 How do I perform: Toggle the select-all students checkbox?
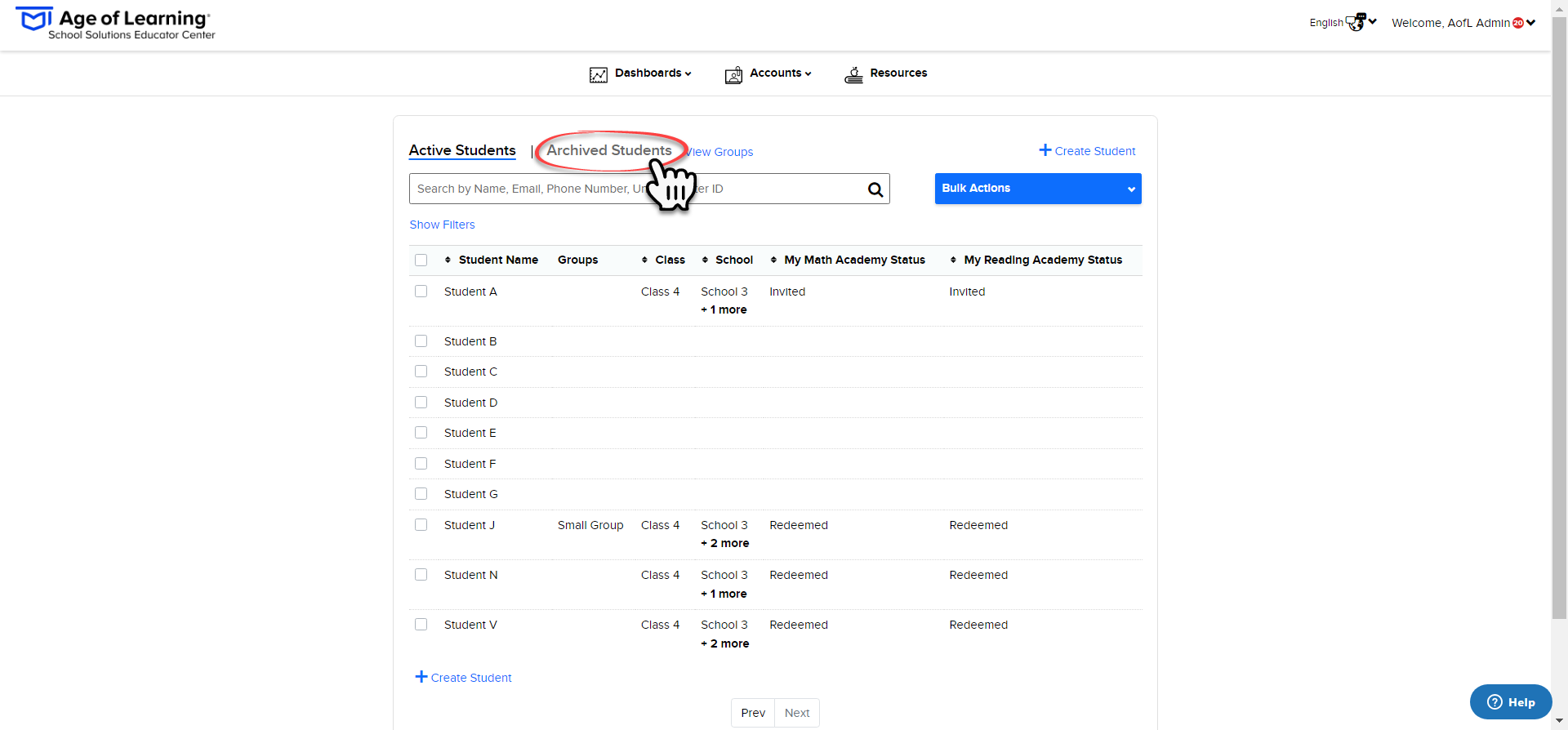pos(421,260)
